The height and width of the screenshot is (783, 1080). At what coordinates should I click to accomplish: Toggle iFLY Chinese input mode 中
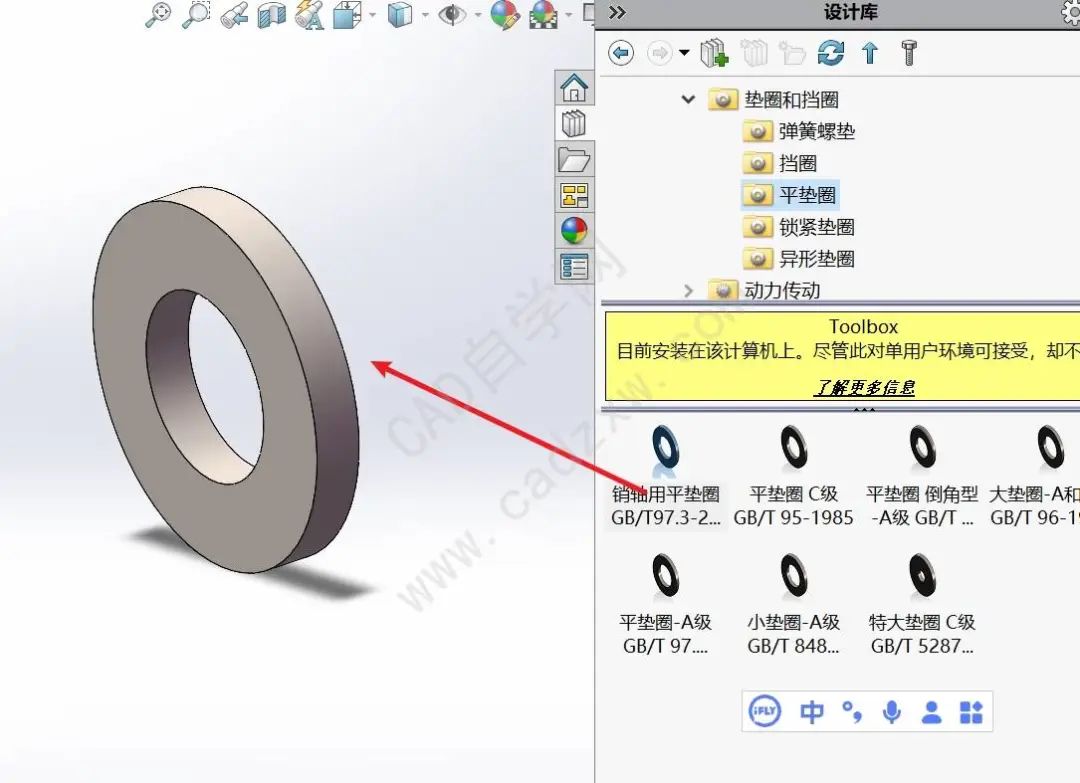click(812, 712)
